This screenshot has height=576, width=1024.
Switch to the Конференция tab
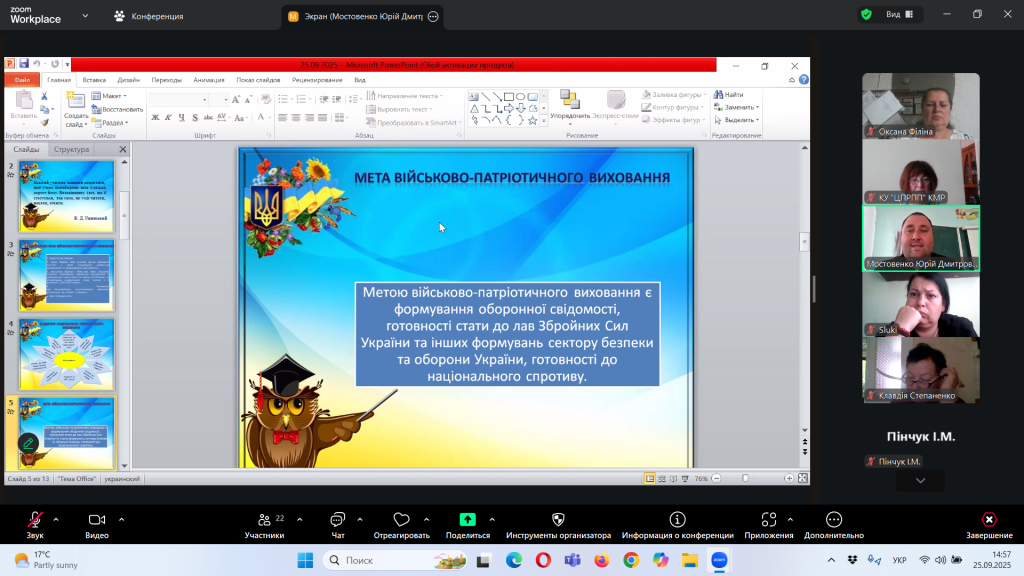[x=148, y=16]
